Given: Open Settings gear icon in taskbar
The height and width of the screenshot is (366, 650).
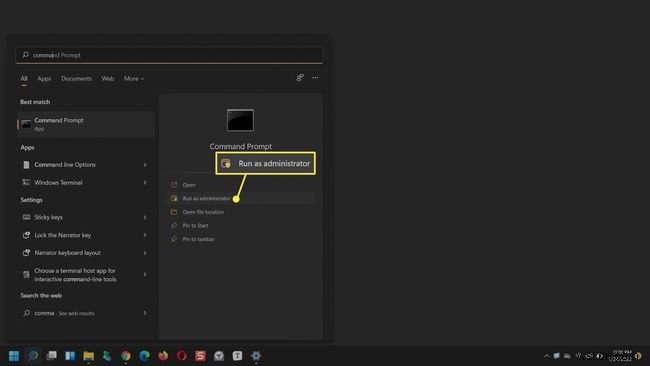Looking at the screenshot, I should [256, 356].
